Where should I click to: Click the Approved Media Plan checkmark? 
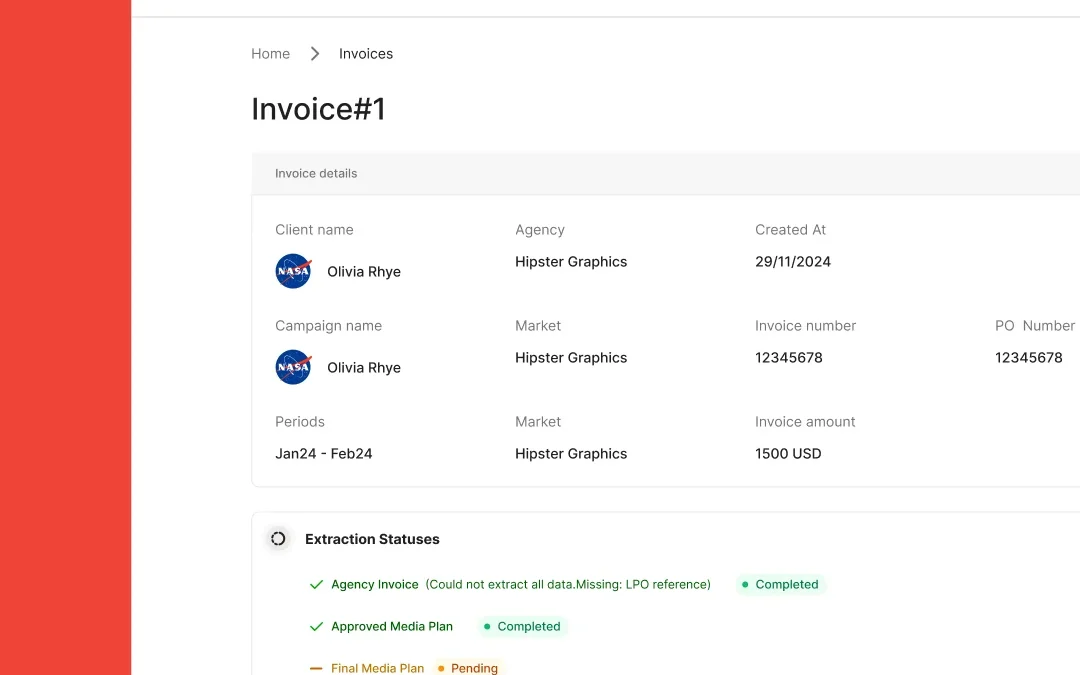tap(316, 627)
